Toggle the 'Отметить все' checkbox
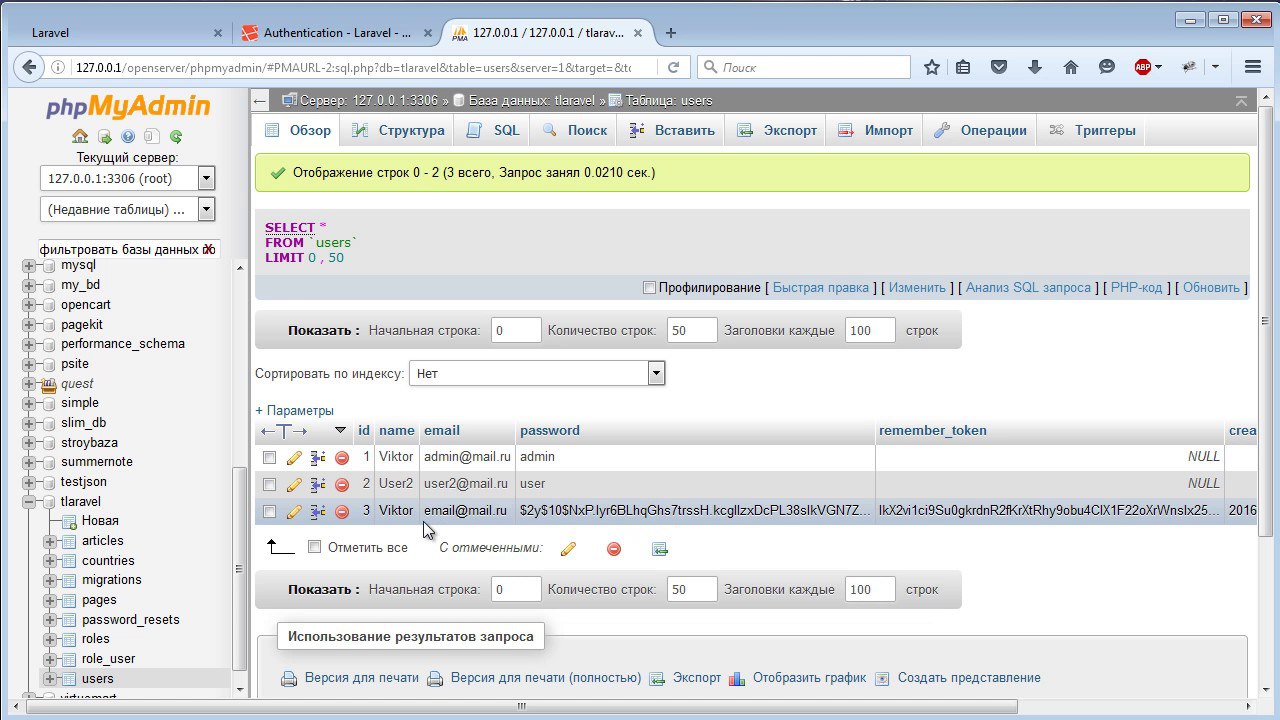Image resolution: width=1280 pixels, height=720 pixels. coord(314,547)
